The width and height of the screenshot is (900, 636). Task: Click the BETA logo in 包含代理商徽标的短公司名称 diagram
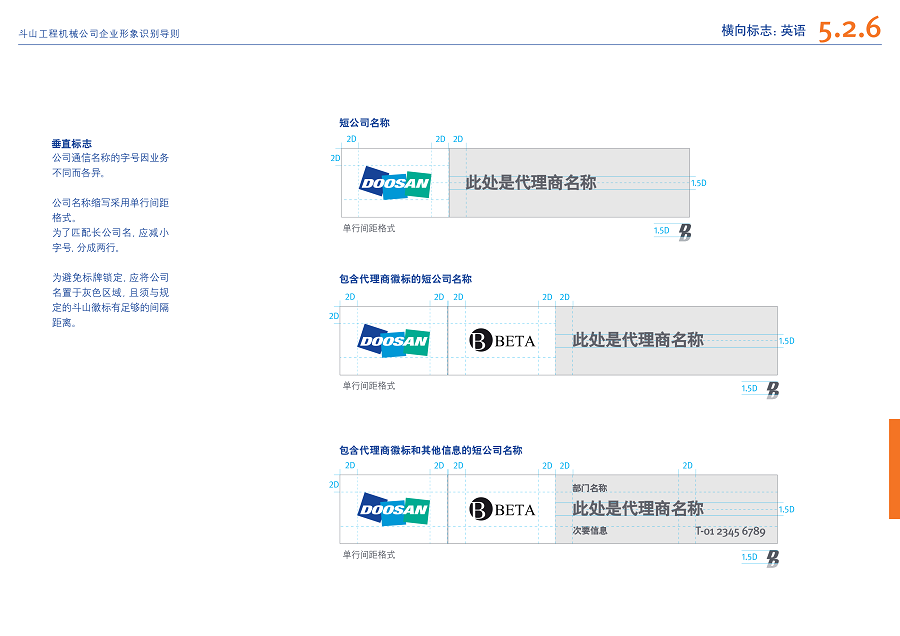[x=502, y=340]
